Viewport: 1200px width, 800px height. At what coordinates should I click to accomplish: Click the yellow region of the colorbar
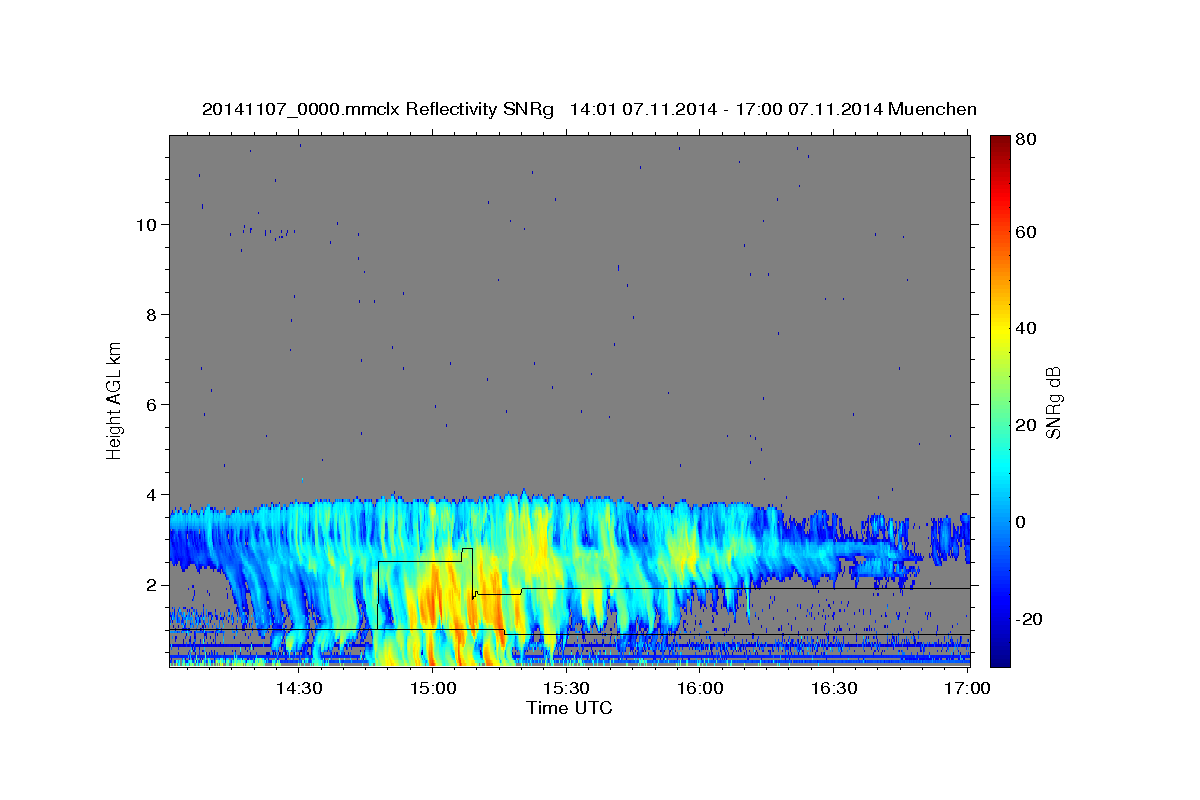click(x=1000, y=330)
